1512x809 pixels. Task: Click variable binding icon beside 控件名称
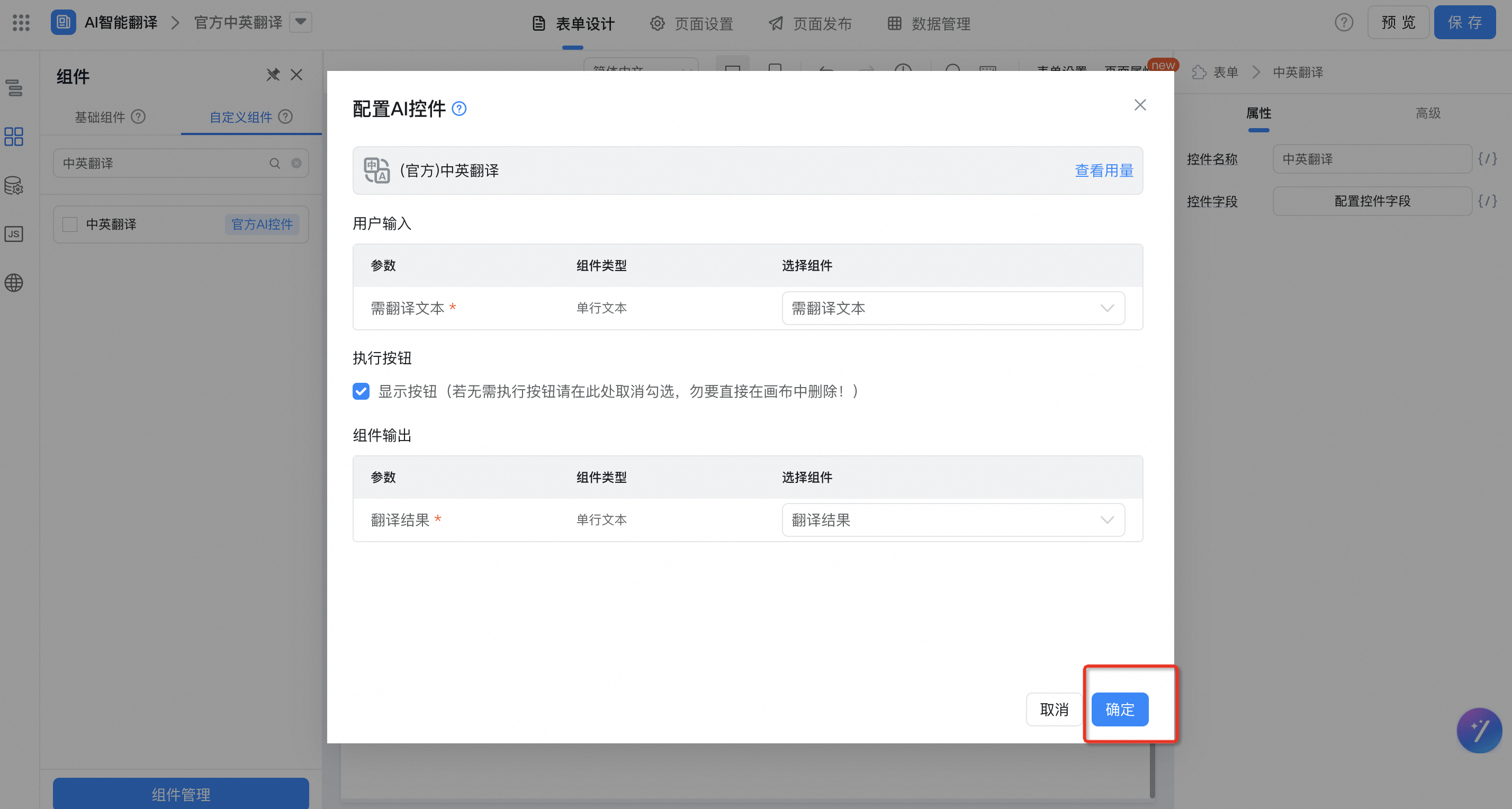[x=1487, y=159]
